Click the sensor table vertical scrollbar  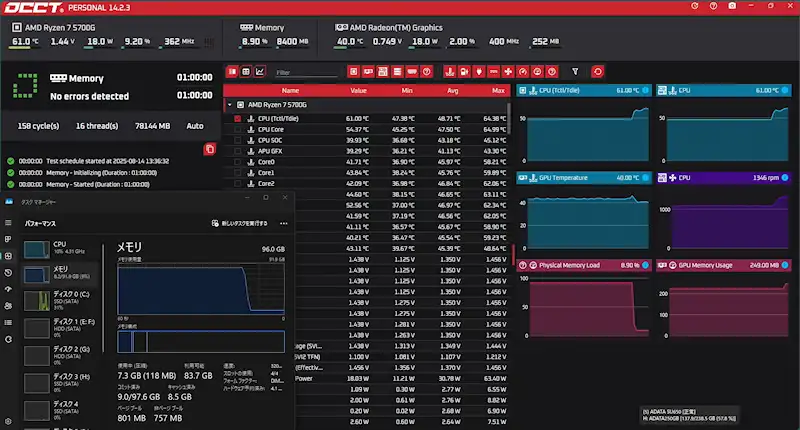click(x=509, y=118)
